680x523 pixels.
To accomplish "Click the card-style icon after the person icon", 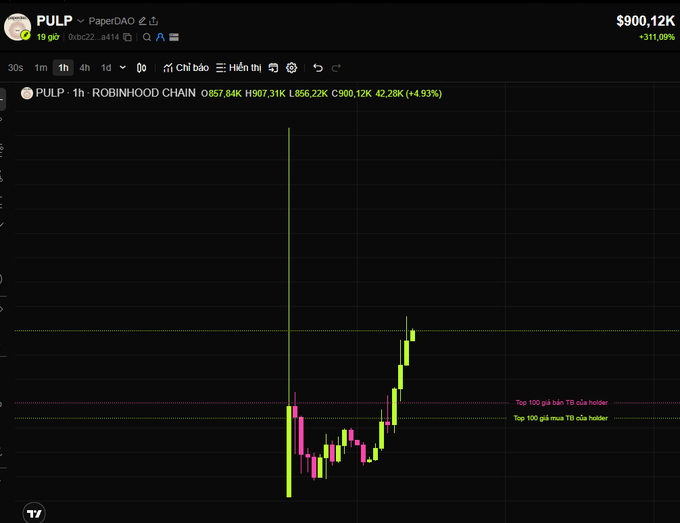I will (x=174, y=37).
